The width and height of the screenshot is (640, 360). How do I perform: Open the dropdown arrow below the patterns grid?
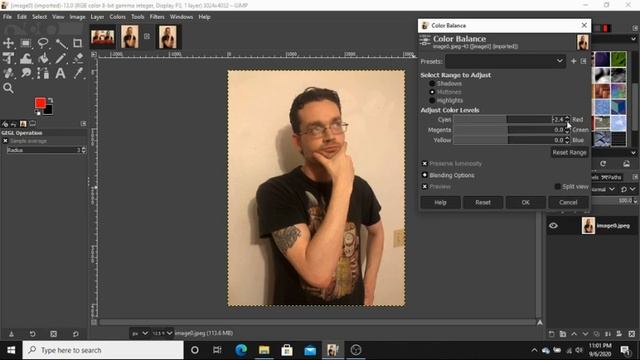(x=633, y=153)
